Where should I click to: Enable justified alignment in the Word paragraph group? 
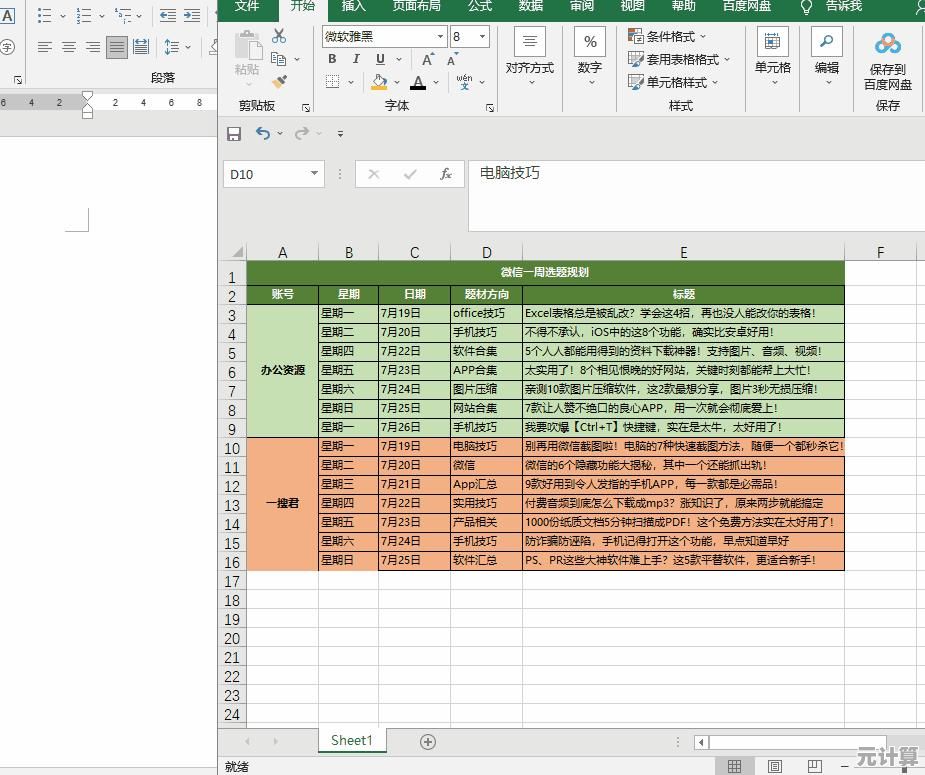(x=117, y=47)
